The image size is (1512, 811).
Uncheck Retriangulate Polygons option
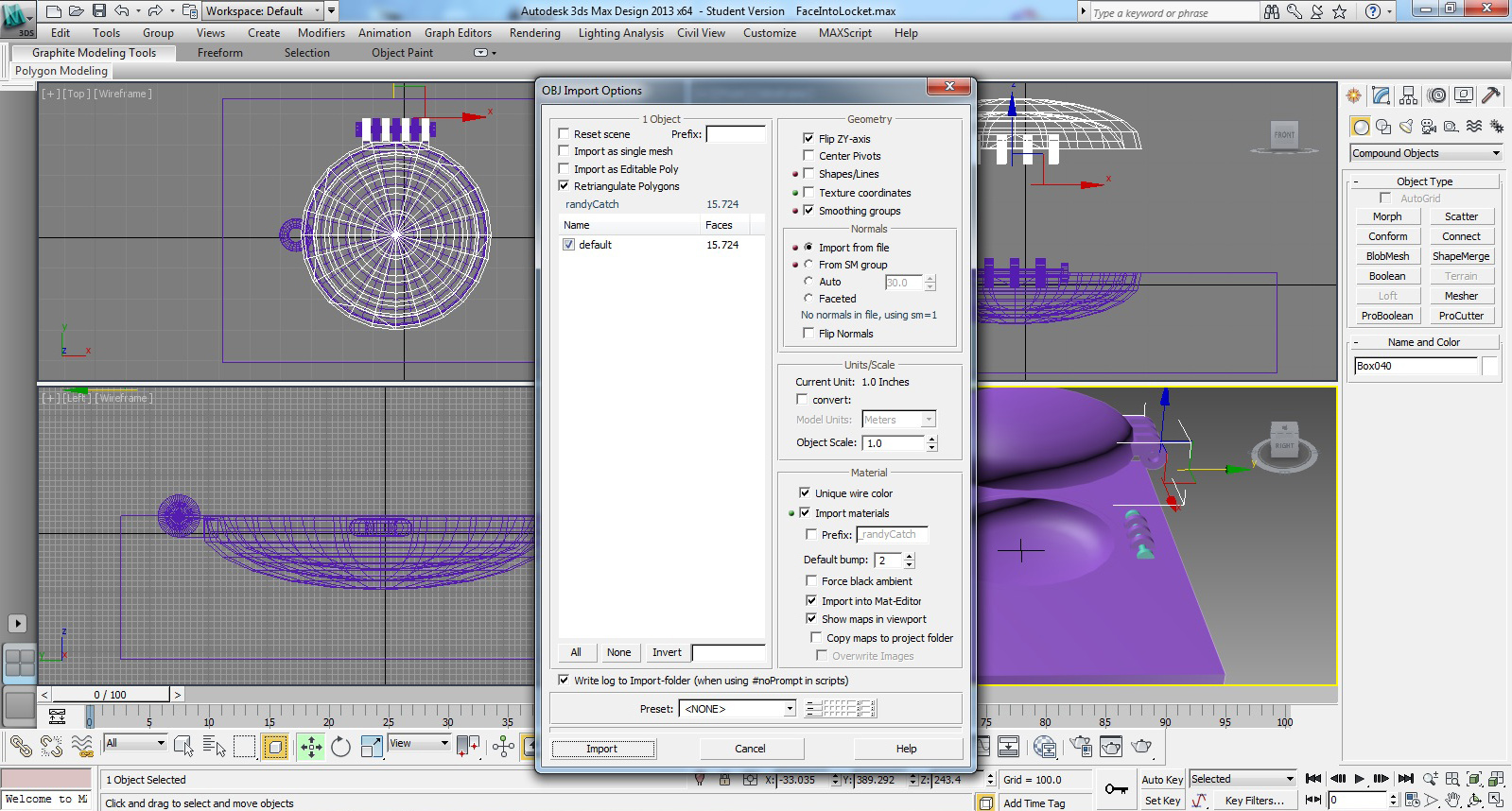coord(564,186)
